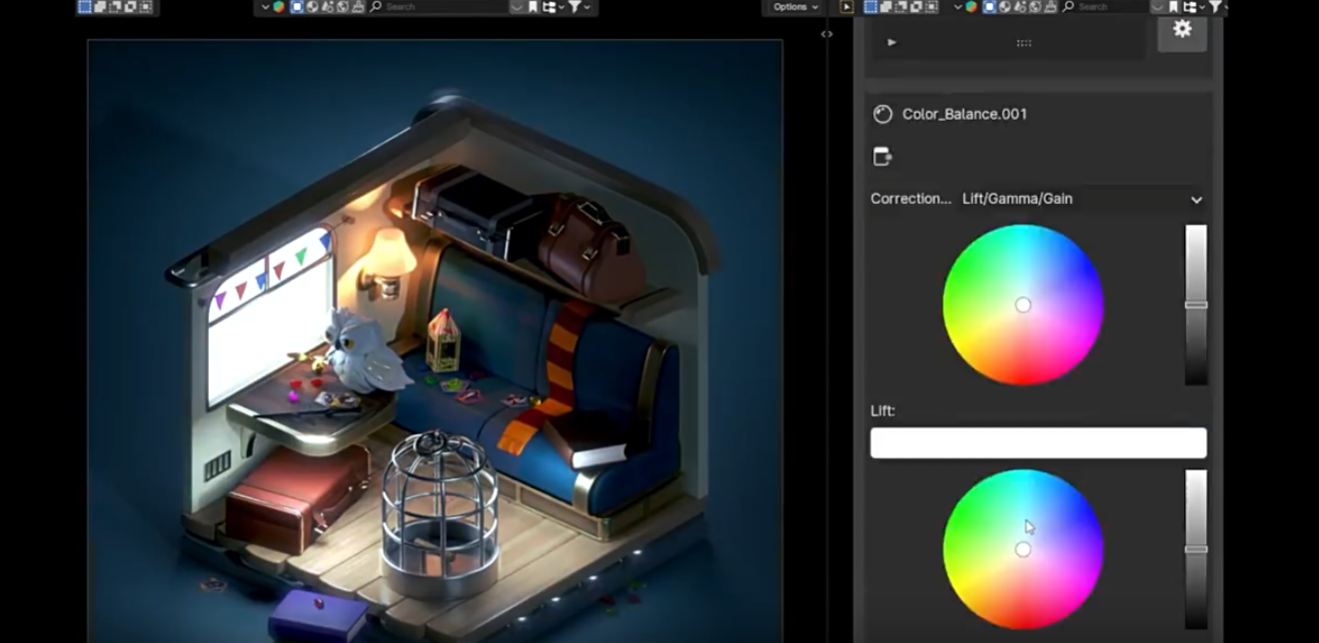Click the white Lift color swatch
This screenshot has height=643, width=1319.
(x=1038, y=443)
